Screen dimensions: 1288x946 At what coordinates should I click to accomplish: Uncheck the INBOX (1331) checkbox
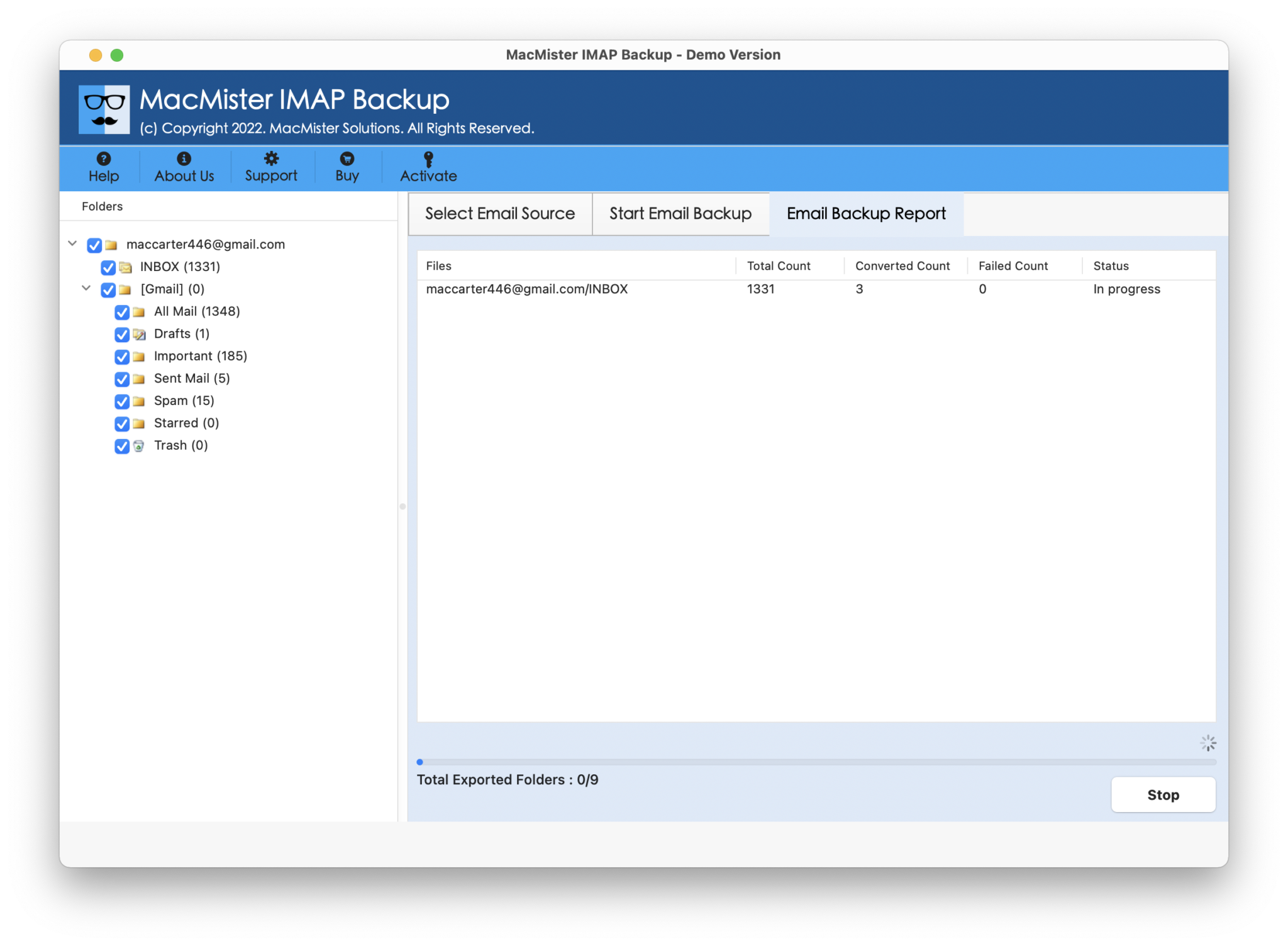[x=108, y=267]
